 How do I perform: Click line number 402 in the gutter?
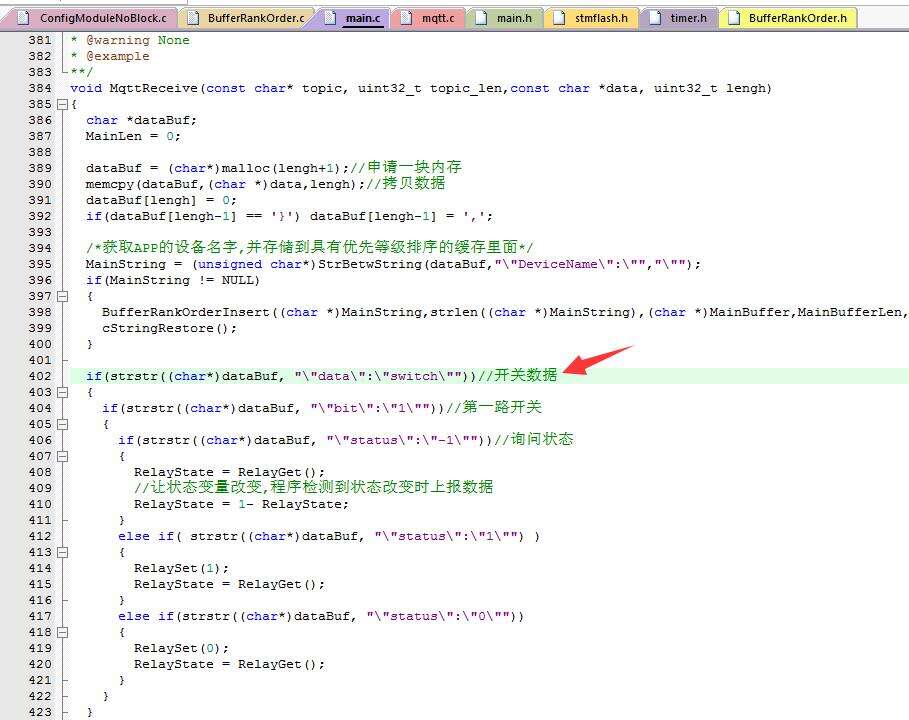click(40, 376)
